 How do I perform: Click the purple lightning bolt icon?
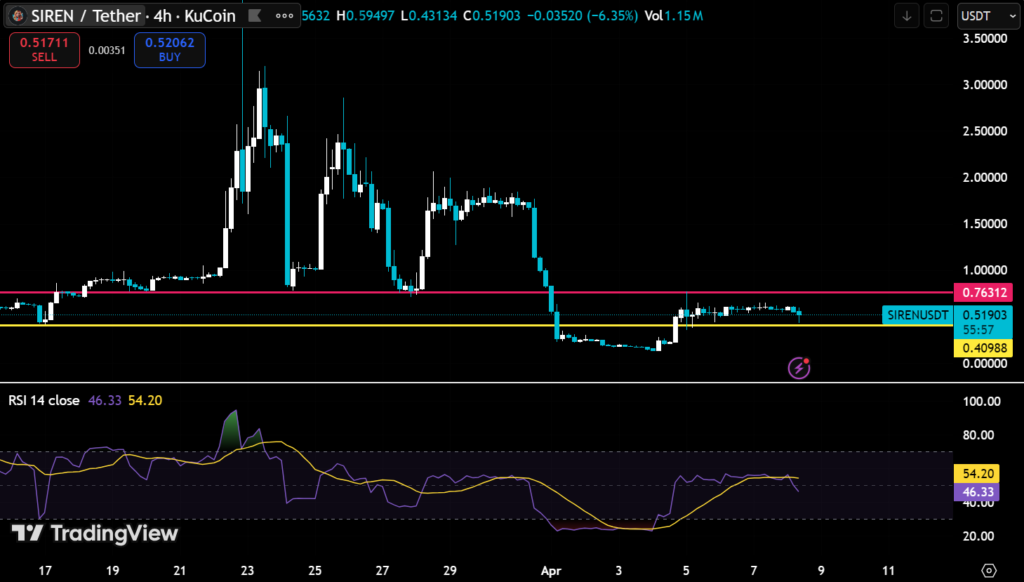799,368
